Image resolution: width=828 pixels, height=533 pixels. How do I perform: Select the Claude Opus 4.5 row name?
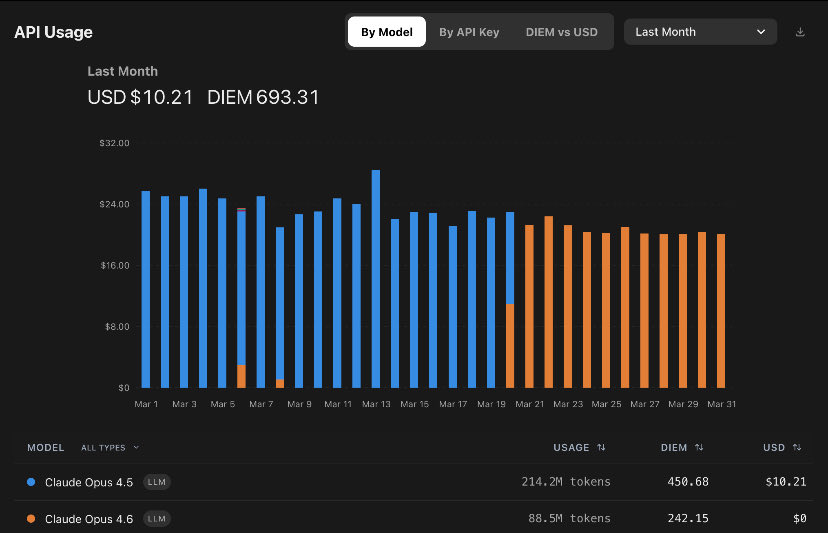89,482
